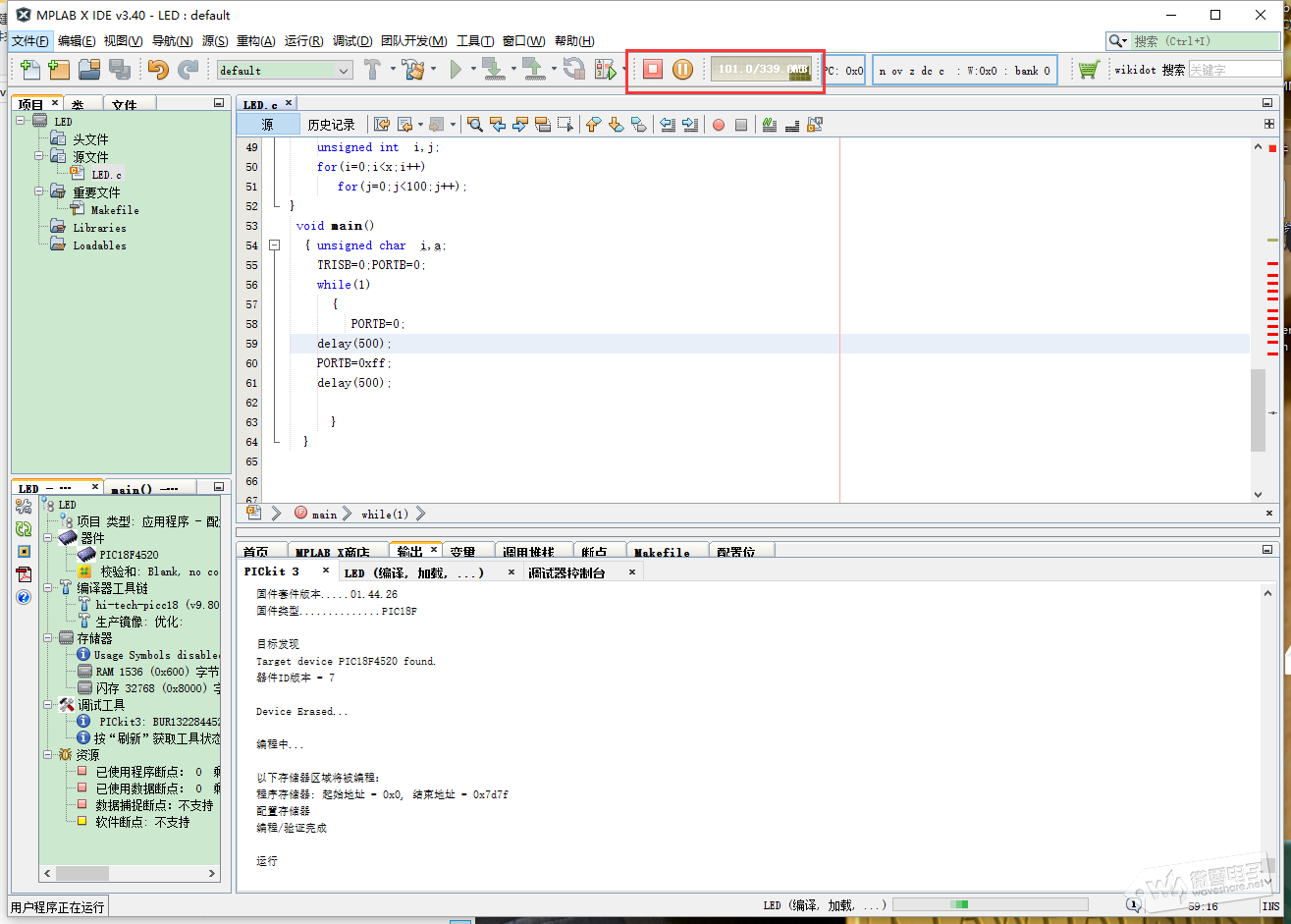Click the Read Device Memory upload icon
Image resolution: width=1291 pixels, height=924 pixels.
point(532,70)
